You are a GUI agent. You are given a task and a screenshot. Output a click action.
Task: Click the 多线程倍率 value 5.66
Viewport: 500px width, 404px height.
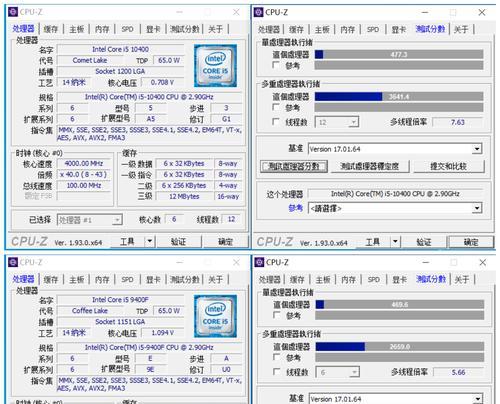pyautogui.click(x=458, y=372)
